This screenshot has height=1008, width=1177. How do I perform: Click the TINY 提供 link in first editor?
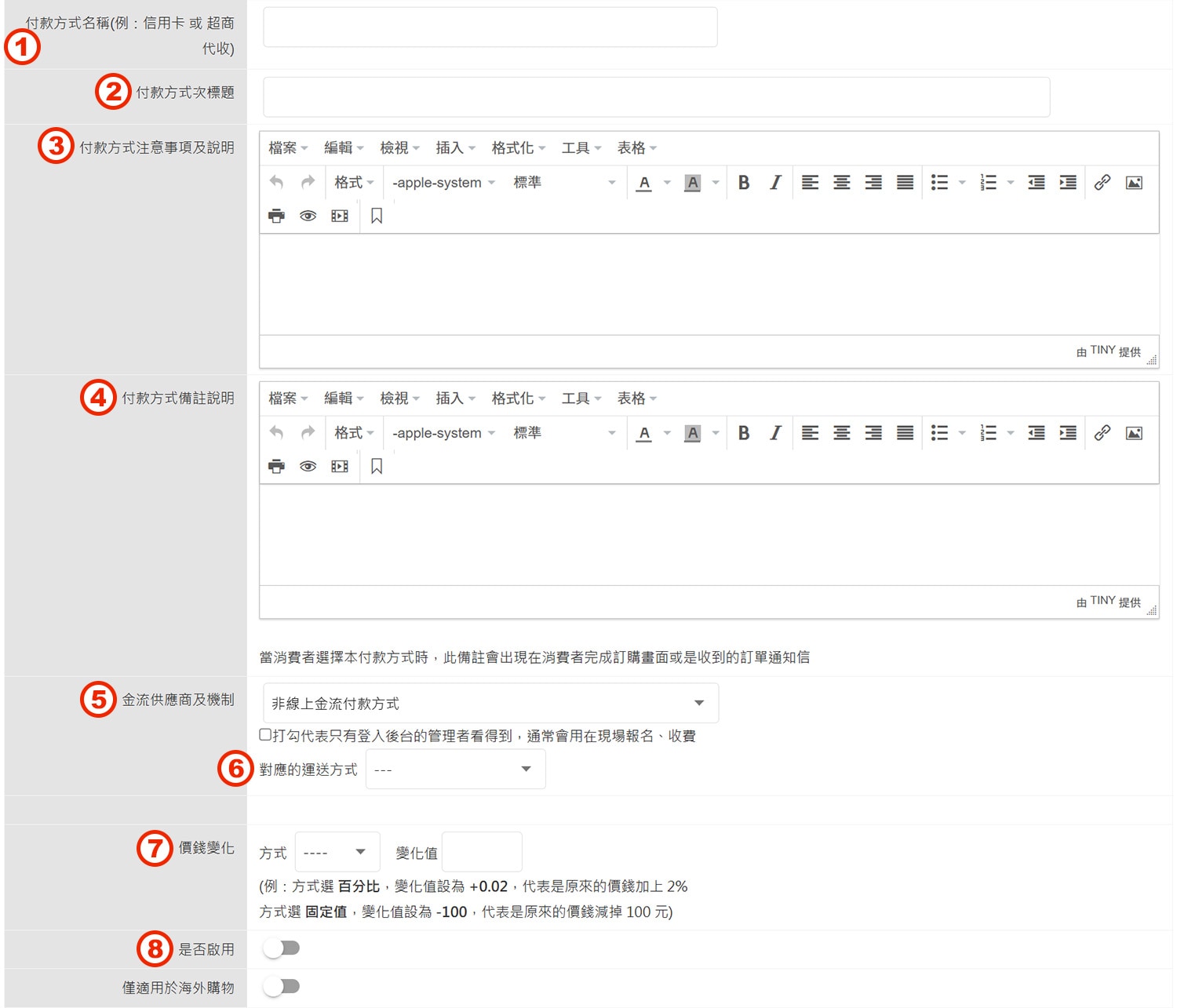tap(1108, 351)
